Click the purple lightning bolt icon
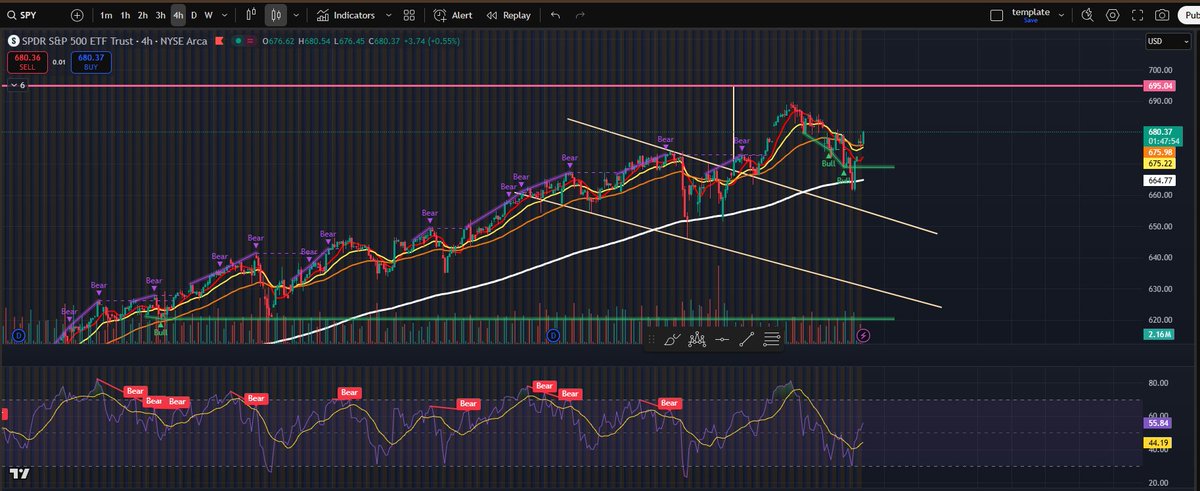The image size is (1200, 491). pyautogui.click(x=864, y=336)
